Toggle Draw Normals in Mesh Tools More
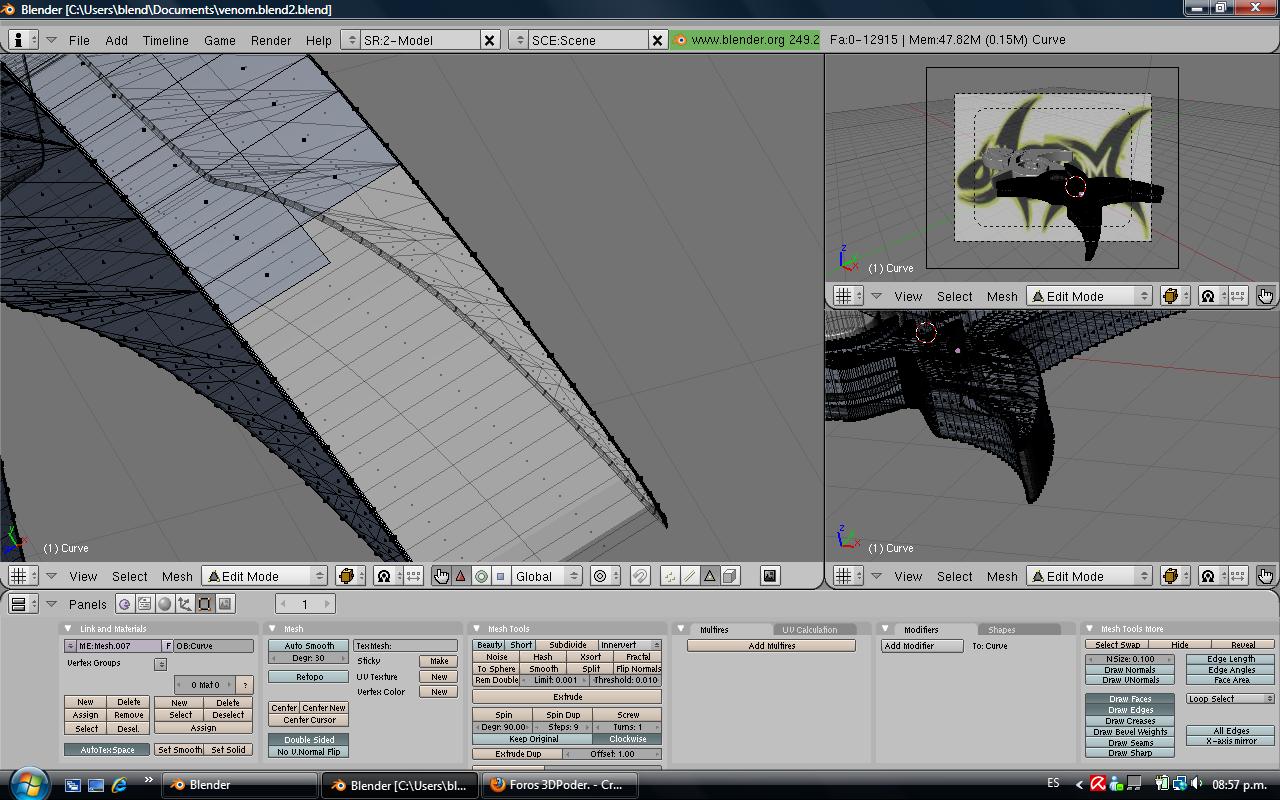This screenshot has width=1280, height=800. coord(1130,670)
